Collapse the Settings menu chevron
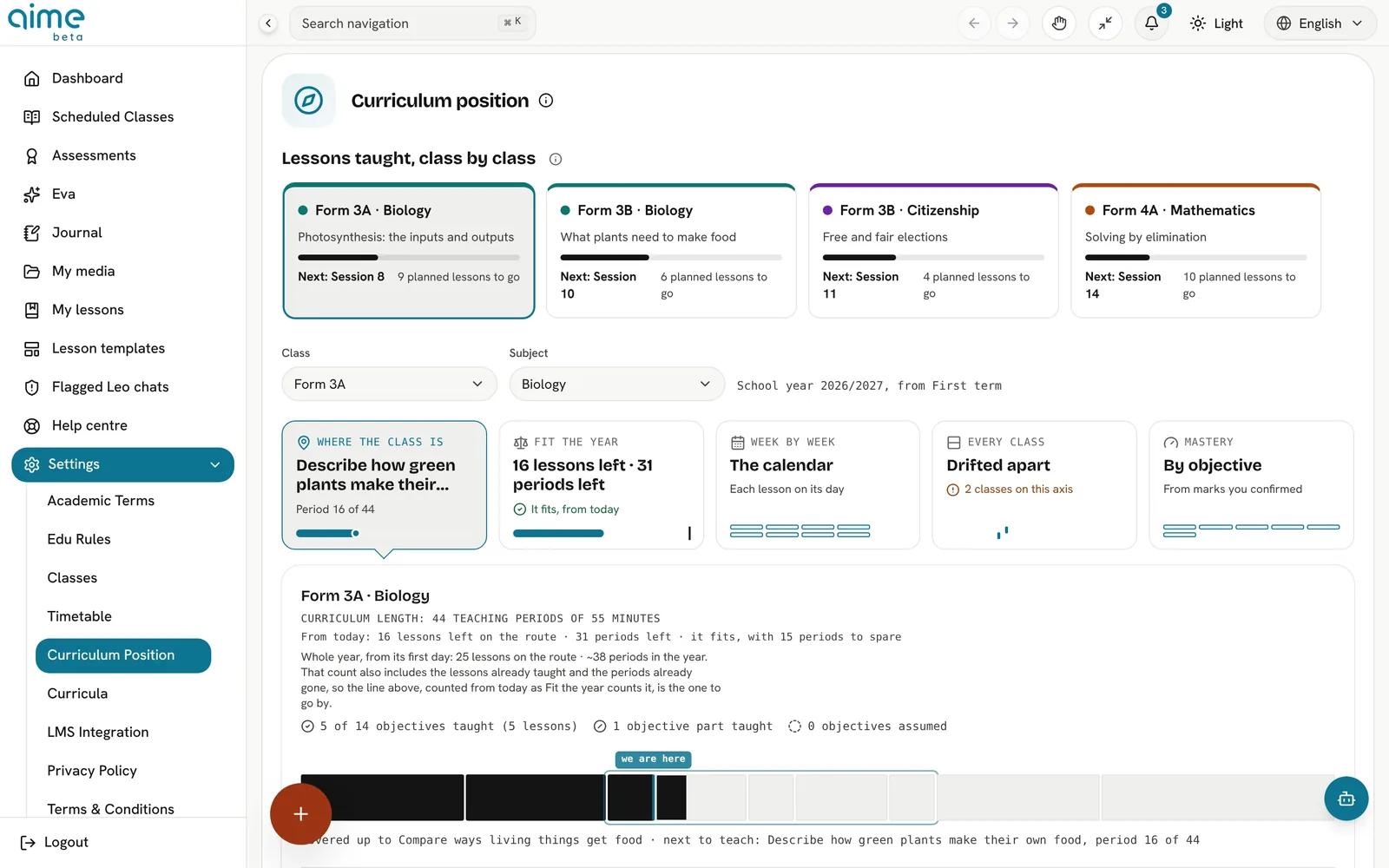This screenshot has height=868, width=1389. tap(215, 464)
